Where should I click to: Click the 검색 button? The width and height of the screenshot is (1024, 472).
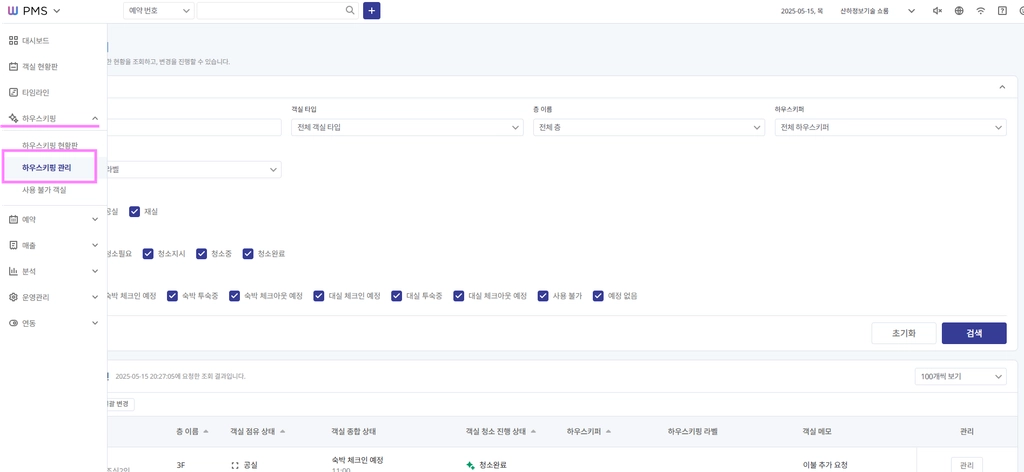pos(974,333)
